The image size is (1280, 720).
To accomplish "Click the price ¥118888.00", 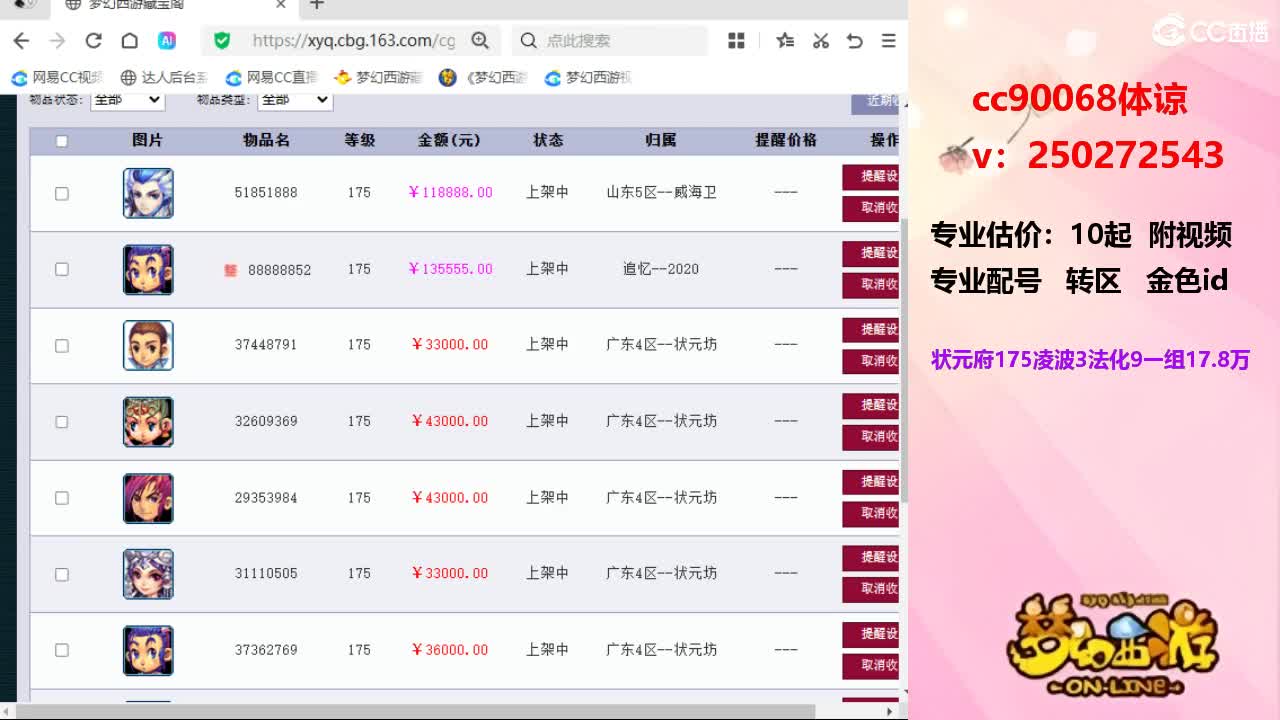I will coord(450,192).
